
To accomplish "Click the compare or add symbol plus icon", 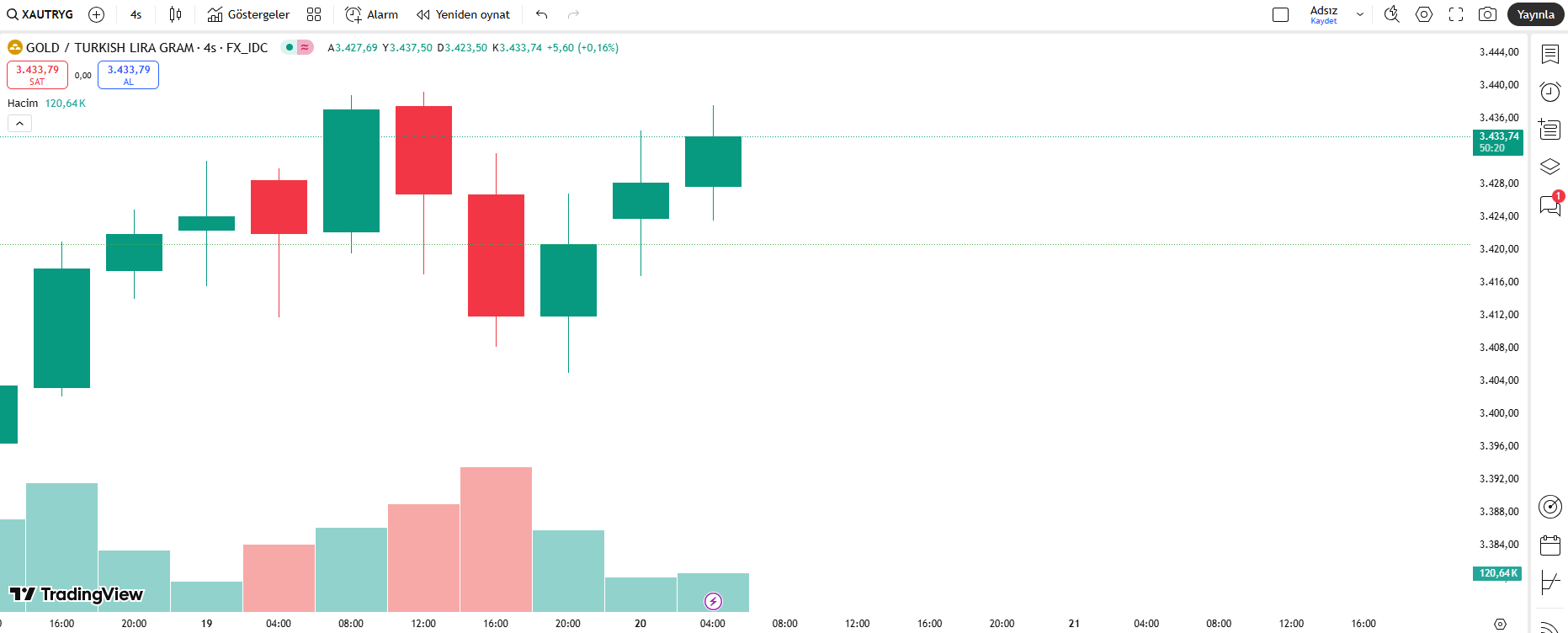I will (x=97, y=14).
